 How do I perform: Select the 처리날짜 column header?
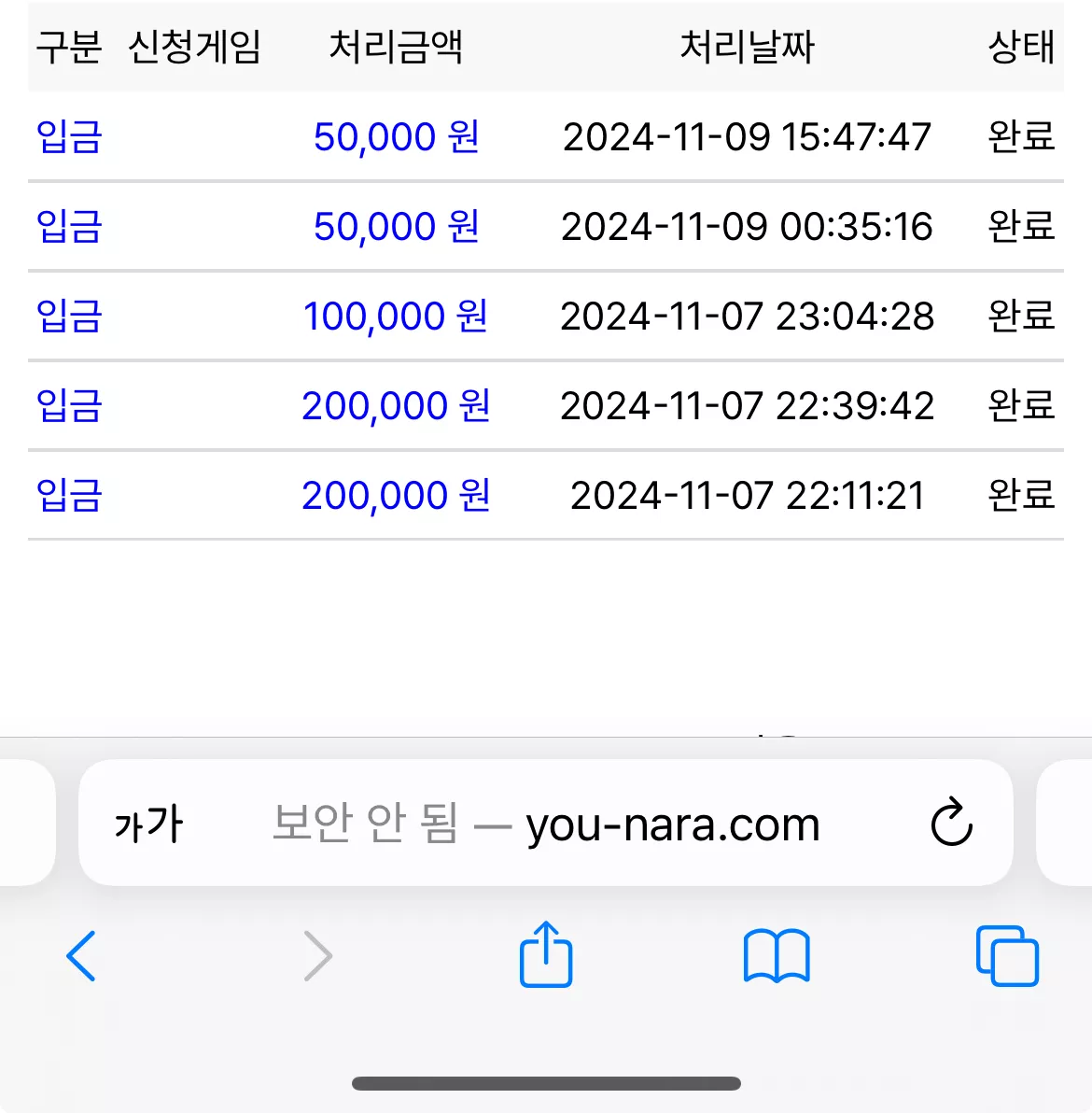(x=748, y=47)
